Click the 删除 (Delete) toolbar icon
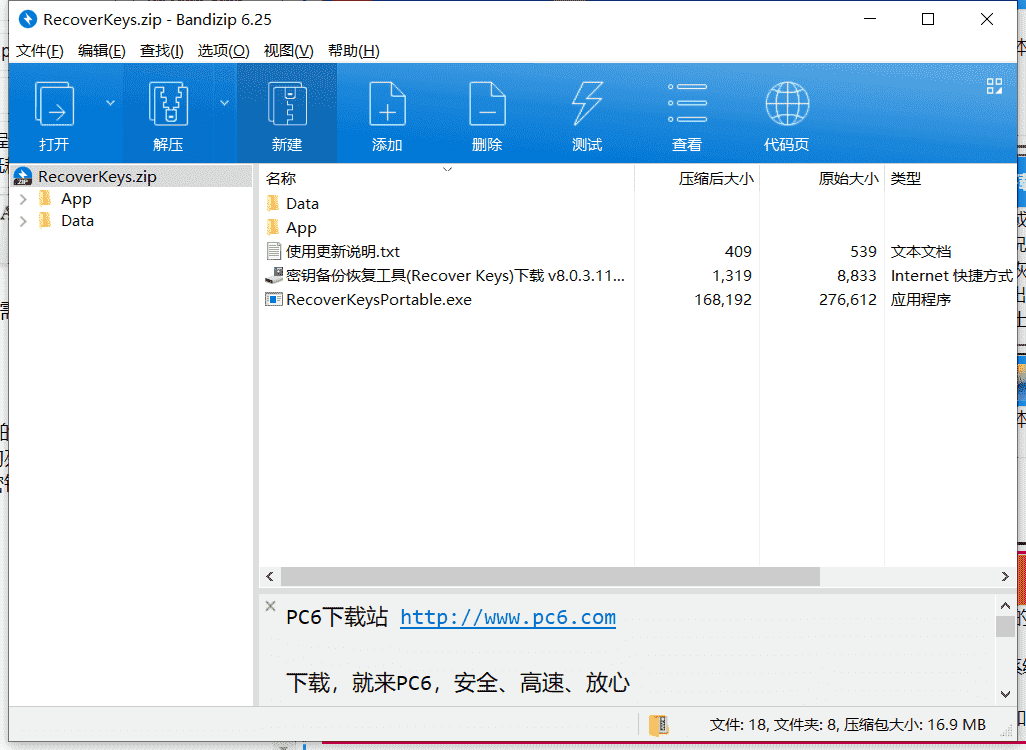 tap(487, 104)
